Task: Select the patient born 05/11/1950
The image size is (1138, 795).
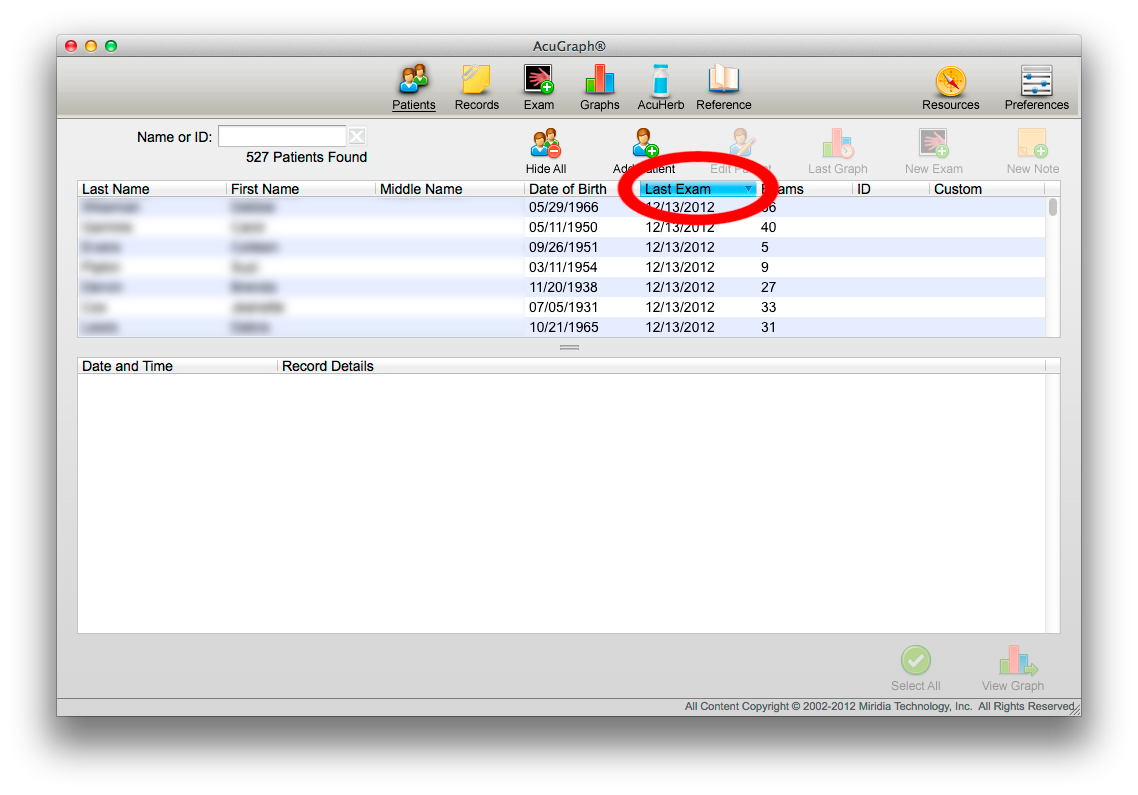Action: click(x=562, y=227)
